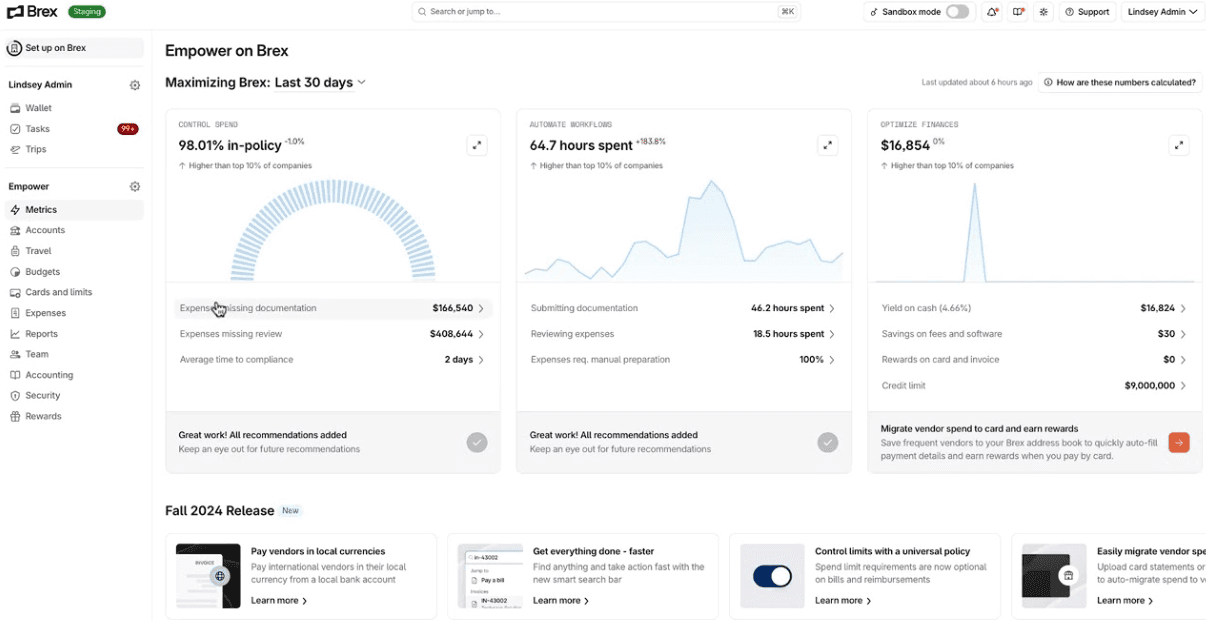Open Lindsey Admin settings gear in sidebar
The image size is (1206, 621).
135,85
